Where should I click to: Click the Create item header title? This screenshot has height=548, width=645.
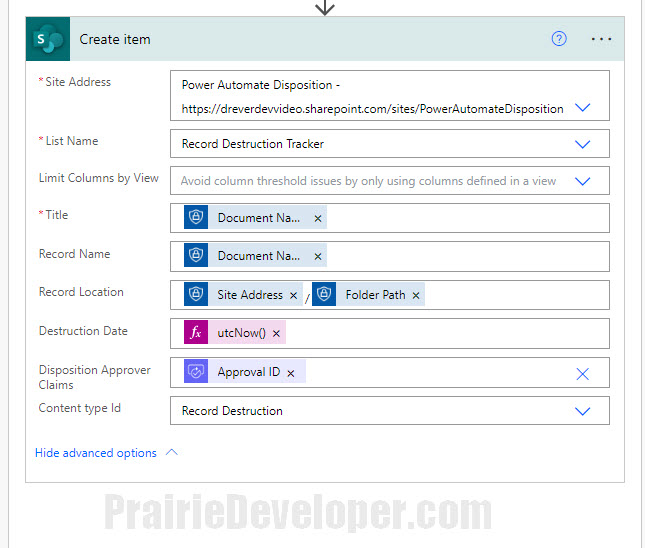pos(115,39)
